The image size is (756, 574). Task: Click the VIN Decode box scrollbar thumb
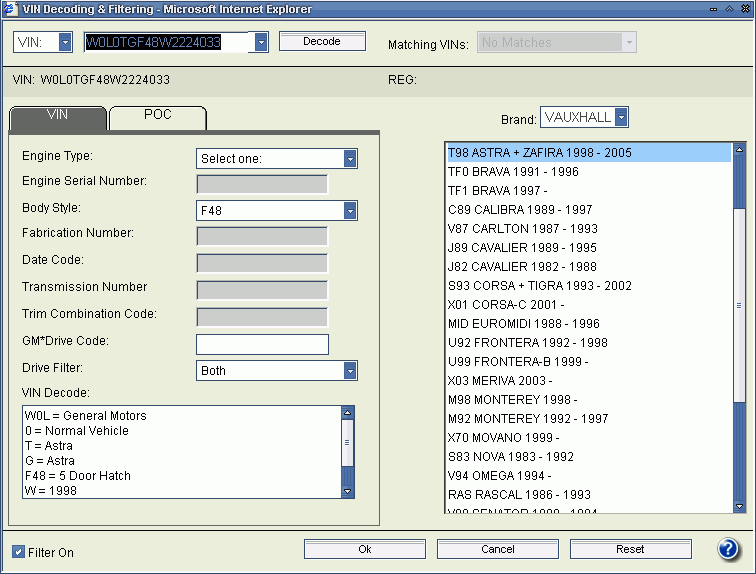(347, 442)
